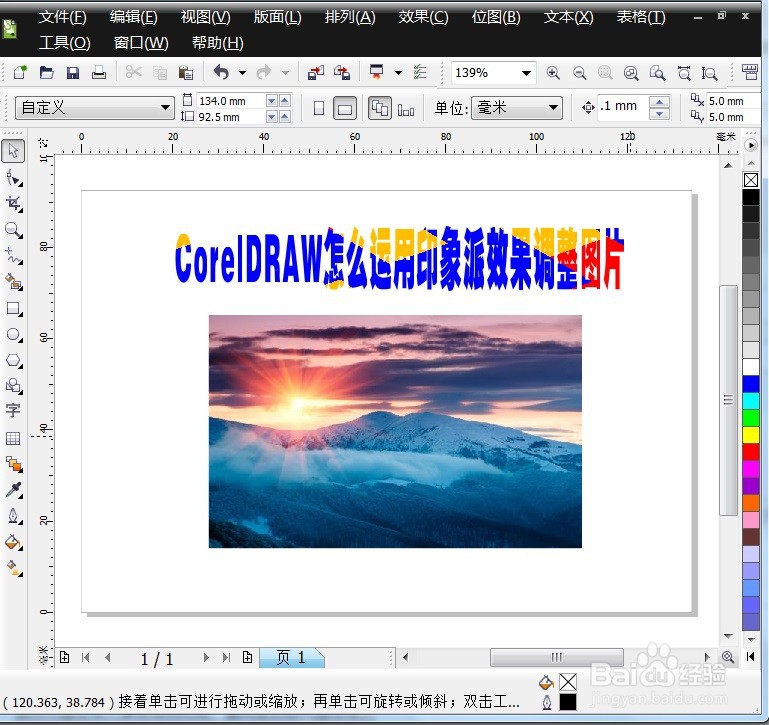Select the Pick tool in toolbox
This screenshot has height=725, width=769.
click(x=13, y=151)
